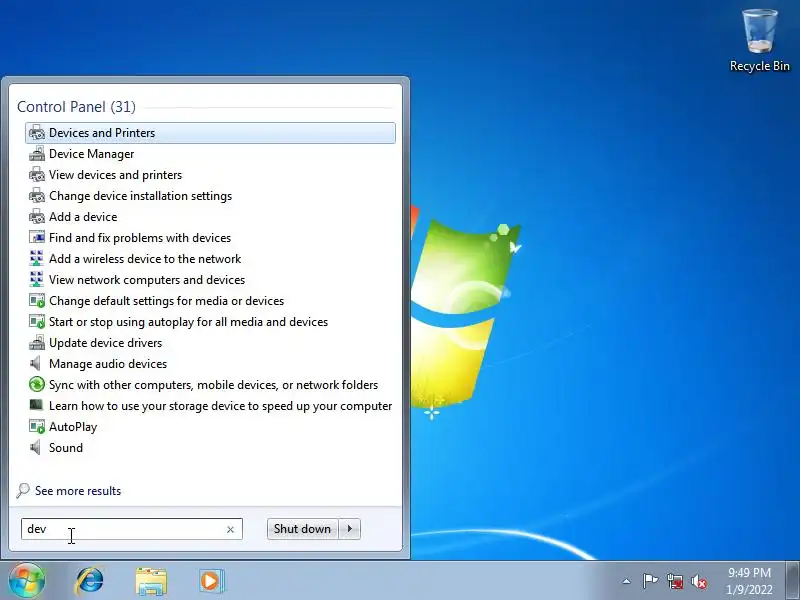Screen dimensions: 800x600
Task: Click the icon beside Change device installation settings
Action: pos(37,195)
